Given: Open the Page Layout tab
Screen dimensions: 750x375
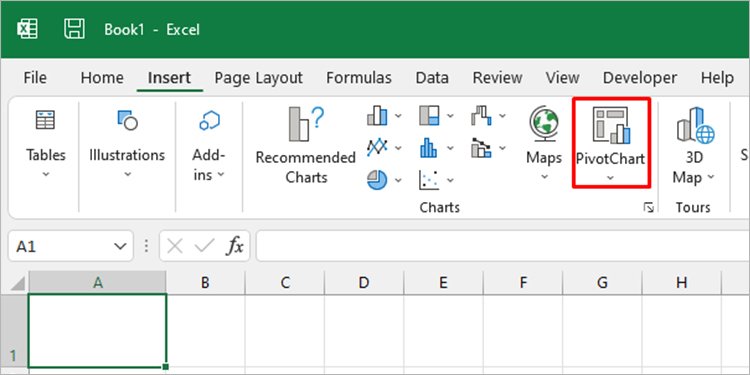Looking at the screenshot, I should 258,77.
